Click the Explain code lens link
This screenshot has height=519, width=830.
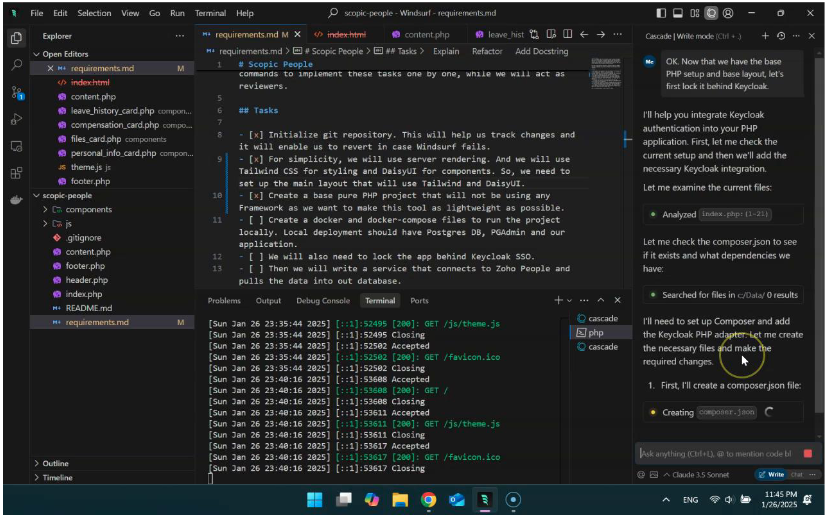click(x=446, y=51)
